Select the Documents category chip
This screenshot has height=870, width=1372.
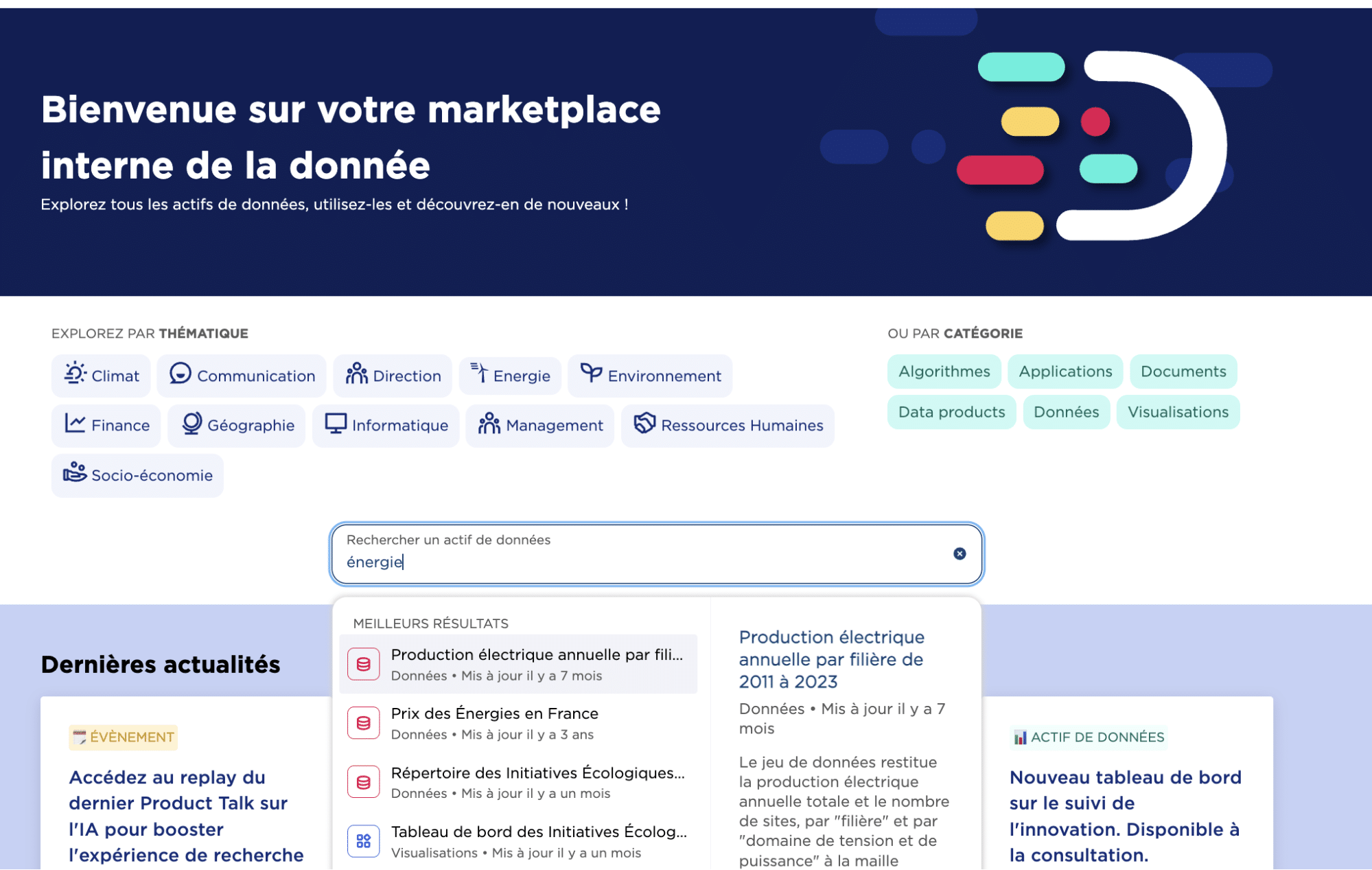pos(1183,371)
